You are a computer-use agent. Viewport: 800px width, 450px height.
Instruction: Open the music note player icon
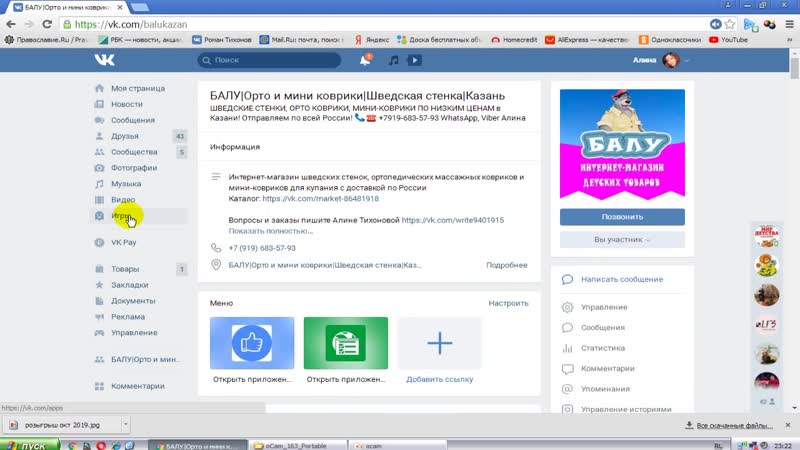[393, 60]
